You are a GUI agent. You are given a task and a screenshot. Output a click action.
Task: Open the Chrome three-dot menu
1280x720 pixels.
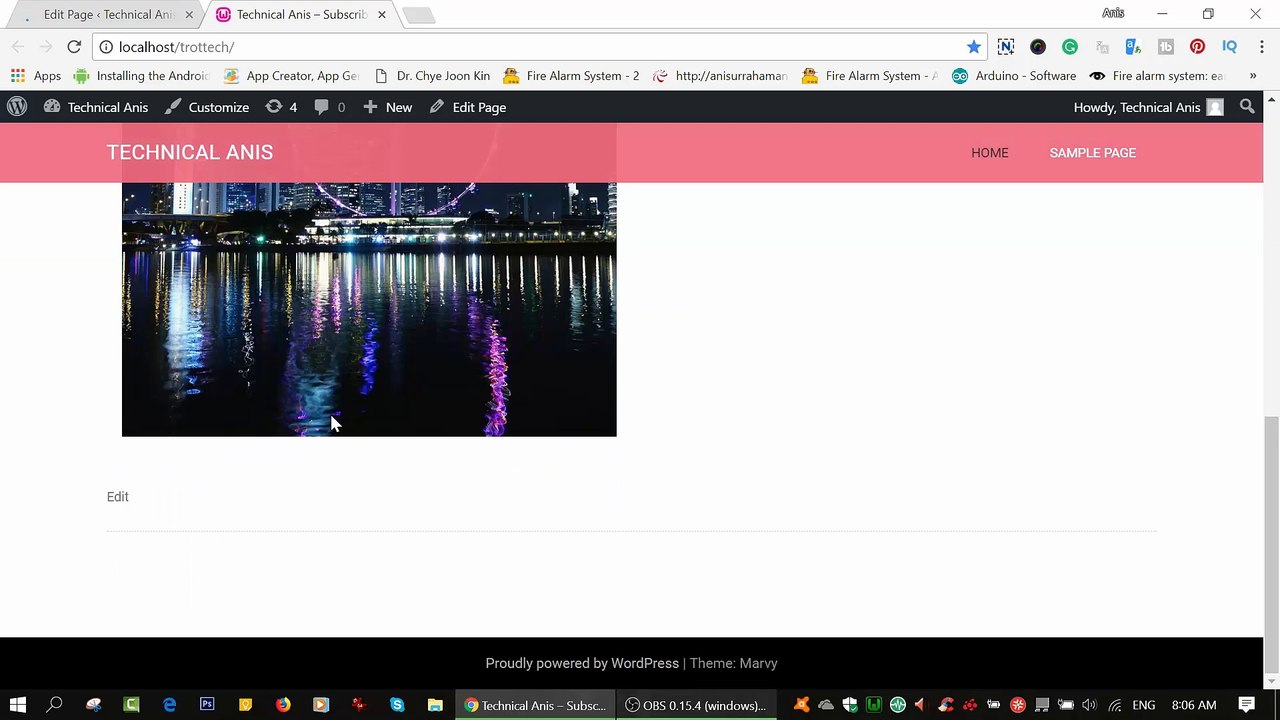[1261, 47]
